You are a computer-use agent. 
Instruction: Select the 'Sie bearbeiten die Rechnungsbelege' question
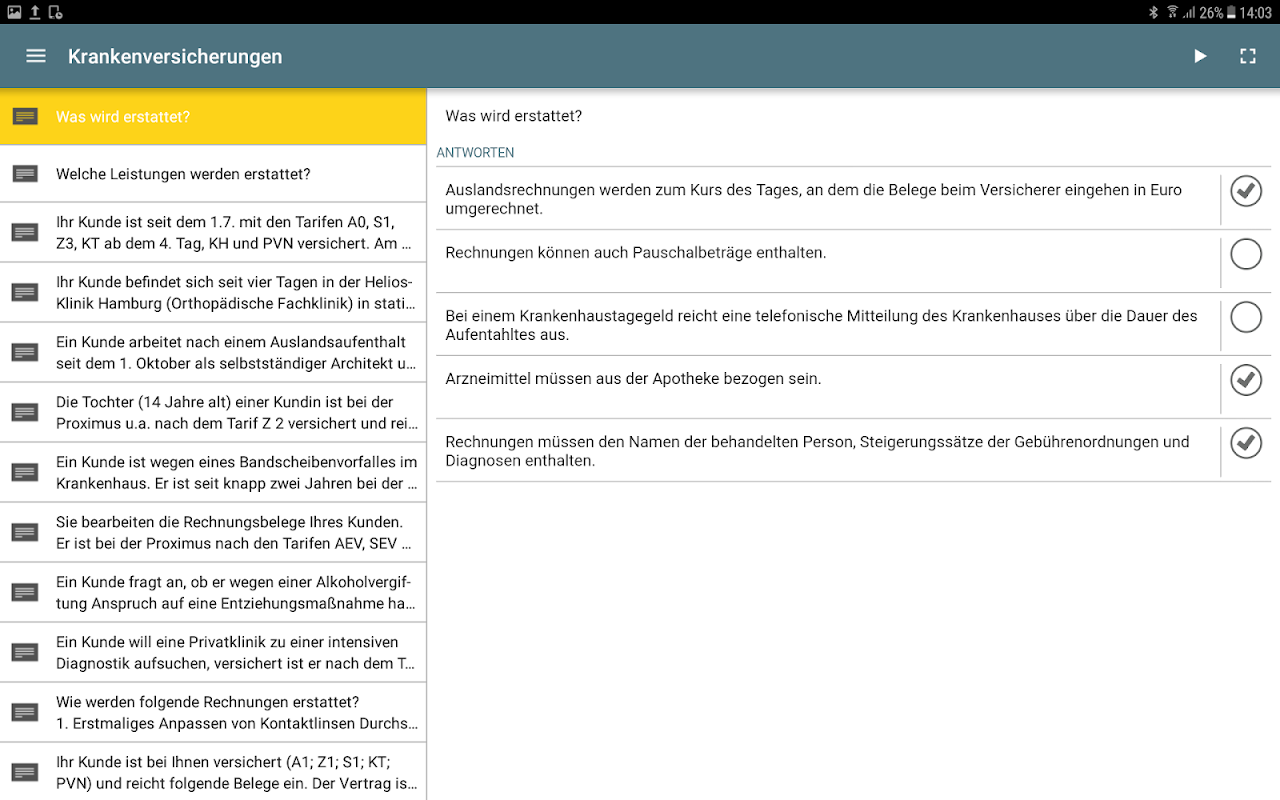[x=213, y=532]
